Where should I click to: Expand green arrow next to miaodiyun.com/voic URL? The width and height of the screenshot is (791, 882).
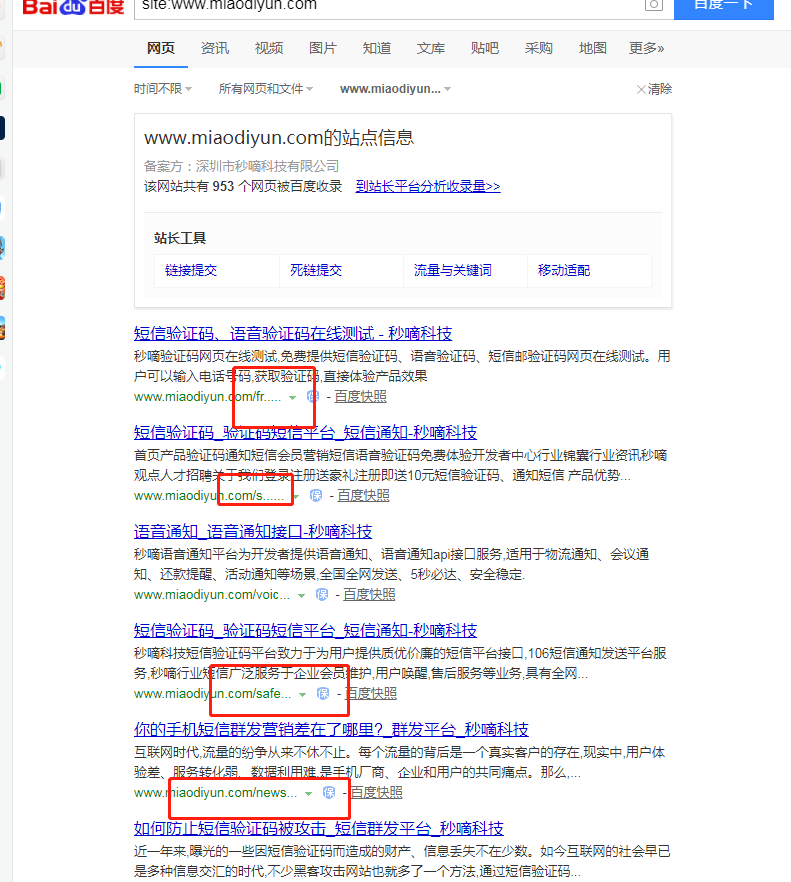click(x=302, y=595)
